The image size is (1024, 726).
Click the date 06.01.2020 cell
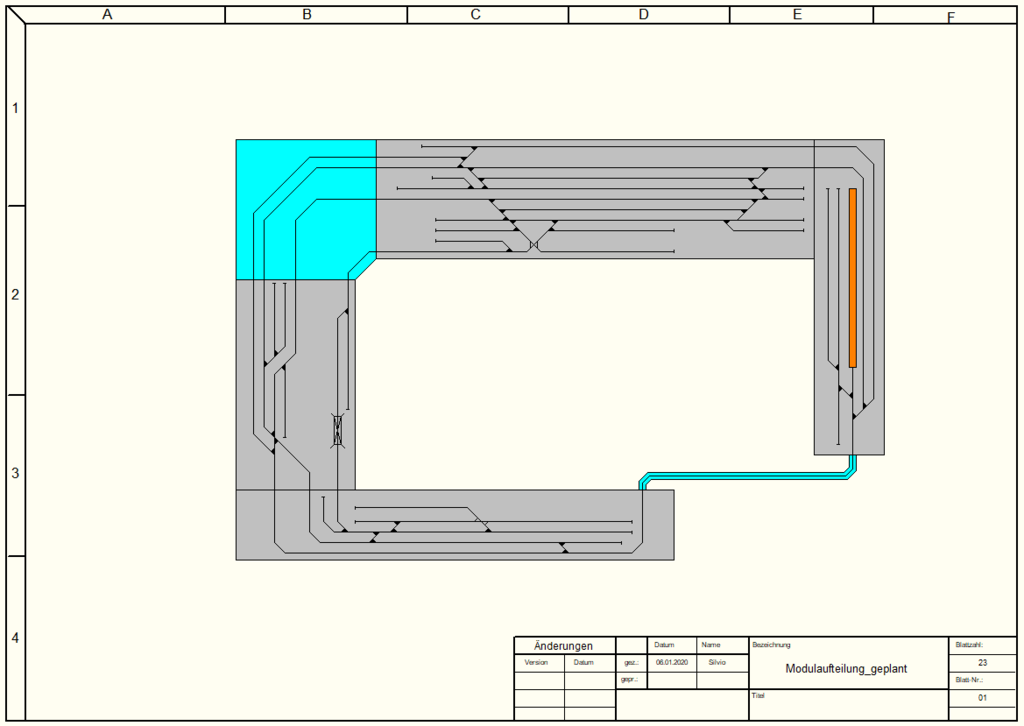(x=670, y=662)
